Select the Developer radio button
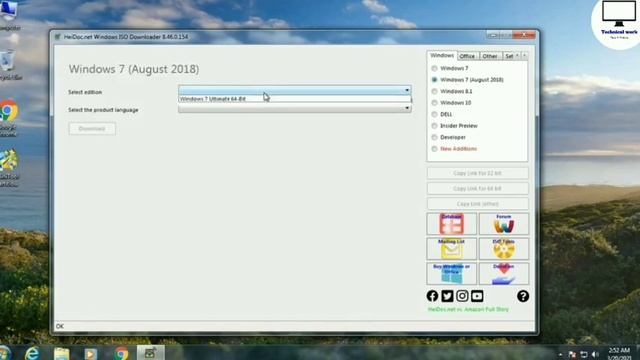This screenshot has height=360, width=640. point(434,137)
